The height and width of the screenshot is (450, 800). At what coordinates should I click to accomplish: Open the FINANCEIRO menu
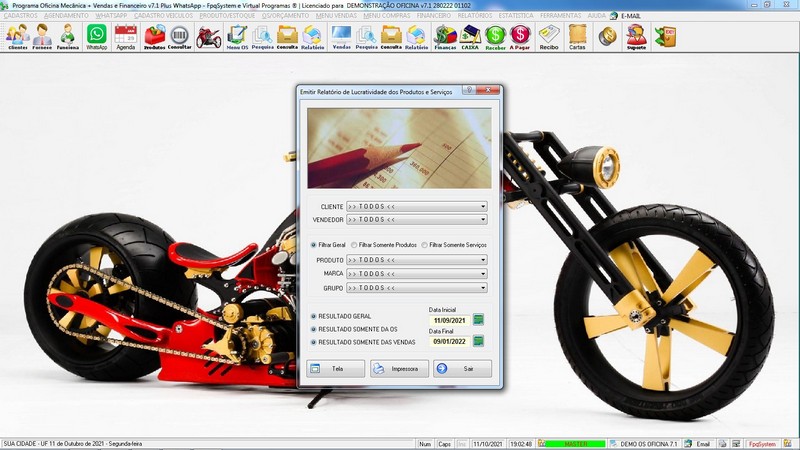pos(434,16)
